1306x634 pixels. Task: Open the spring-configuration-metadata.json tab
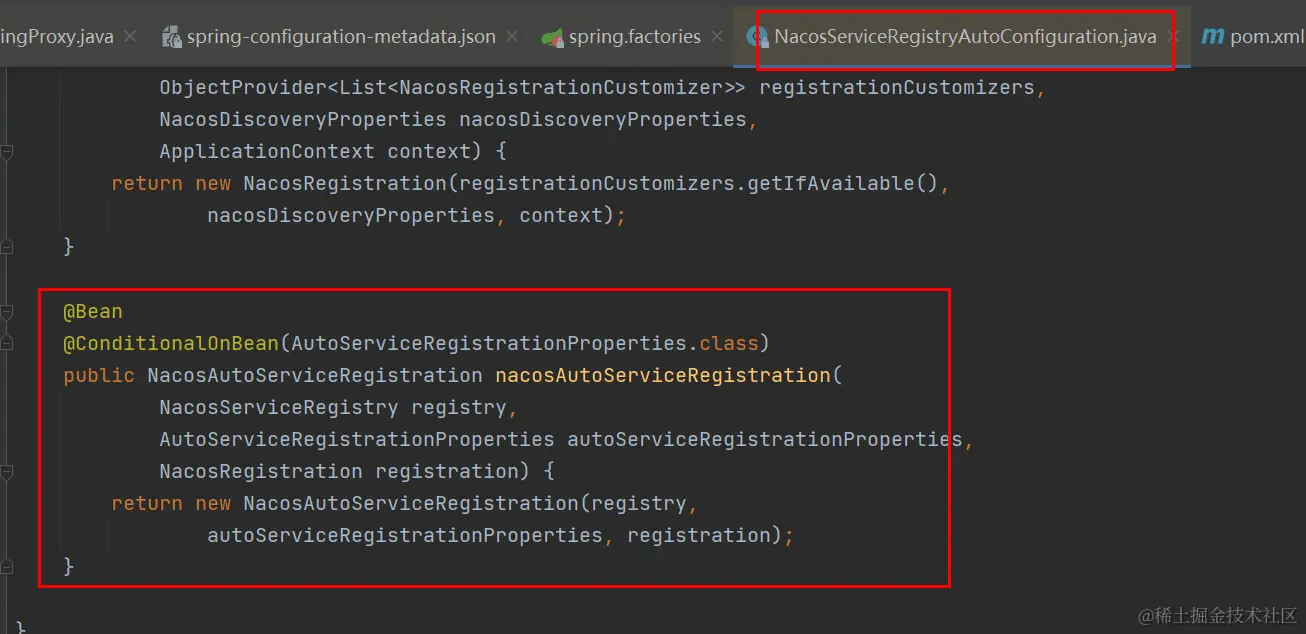[341, 37]
